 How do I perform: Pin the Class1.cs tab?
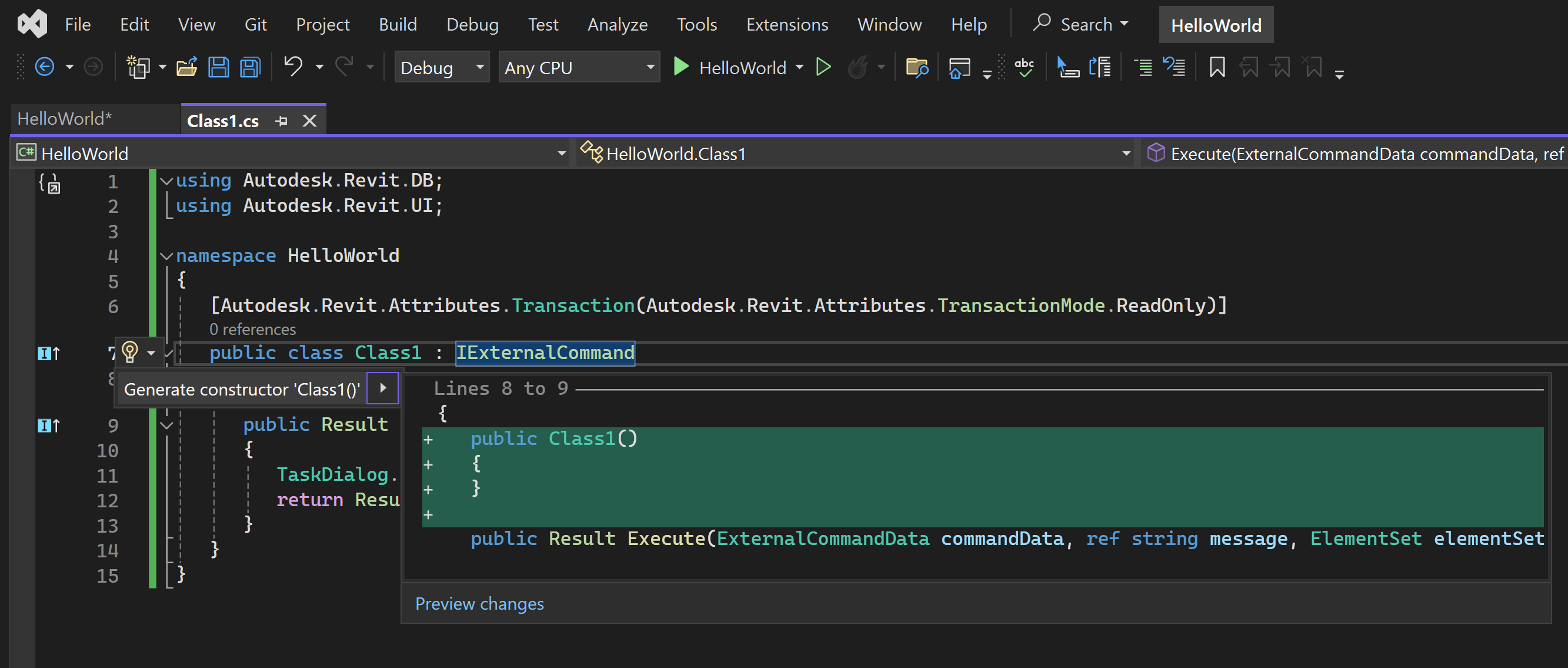pyautogui.click(x=281, y=121)
